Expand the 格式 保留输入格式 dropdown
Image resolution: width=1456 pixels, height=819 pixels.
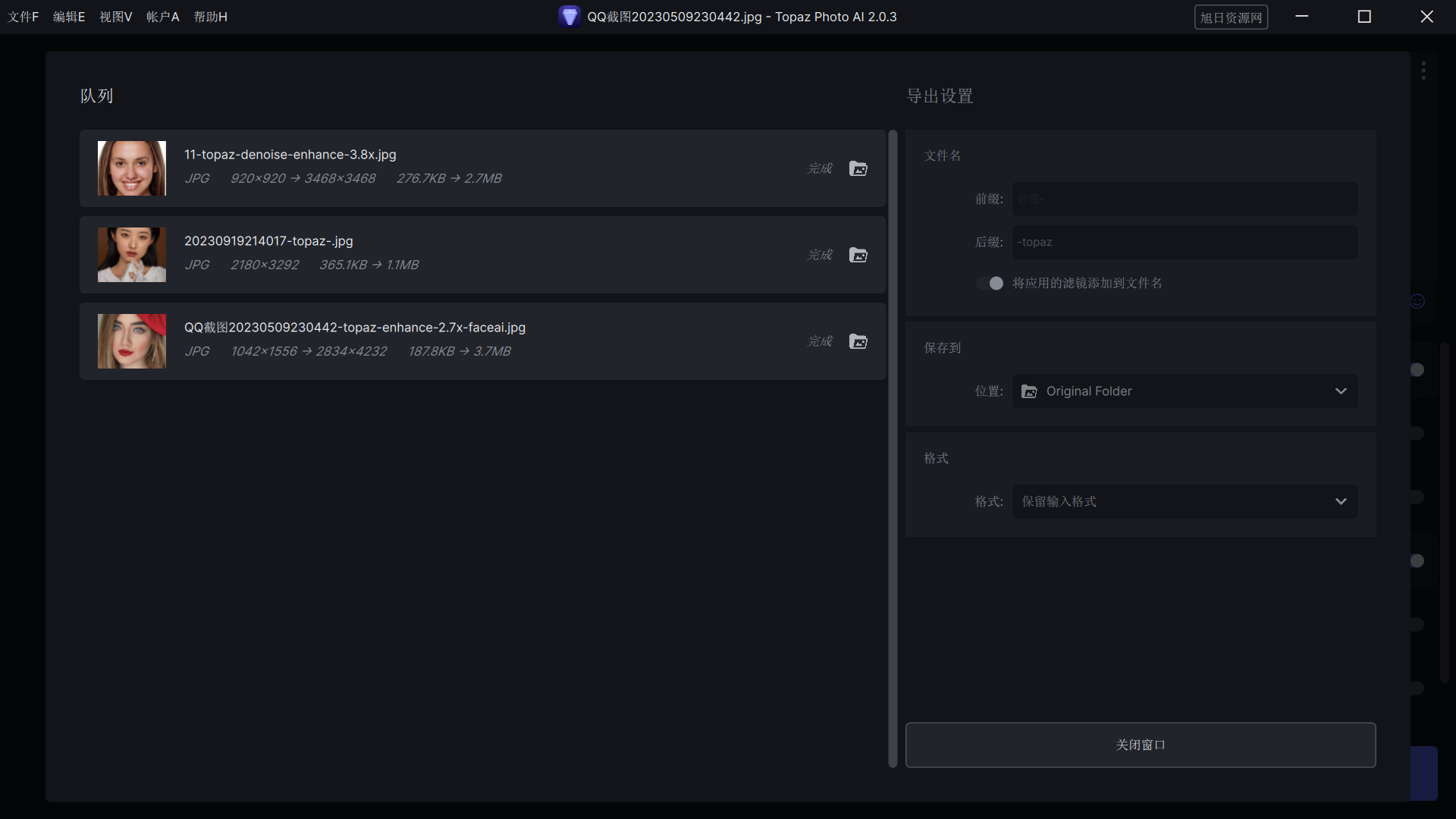point(1185,501)
